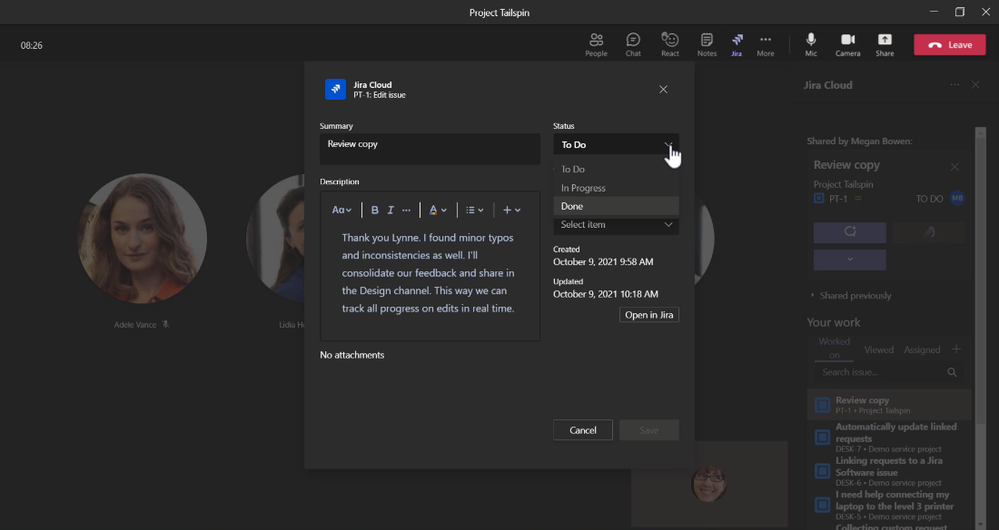Click MB avatar on shared card
This screenshot has width=999, height=530.
click(x=957, y=198)
